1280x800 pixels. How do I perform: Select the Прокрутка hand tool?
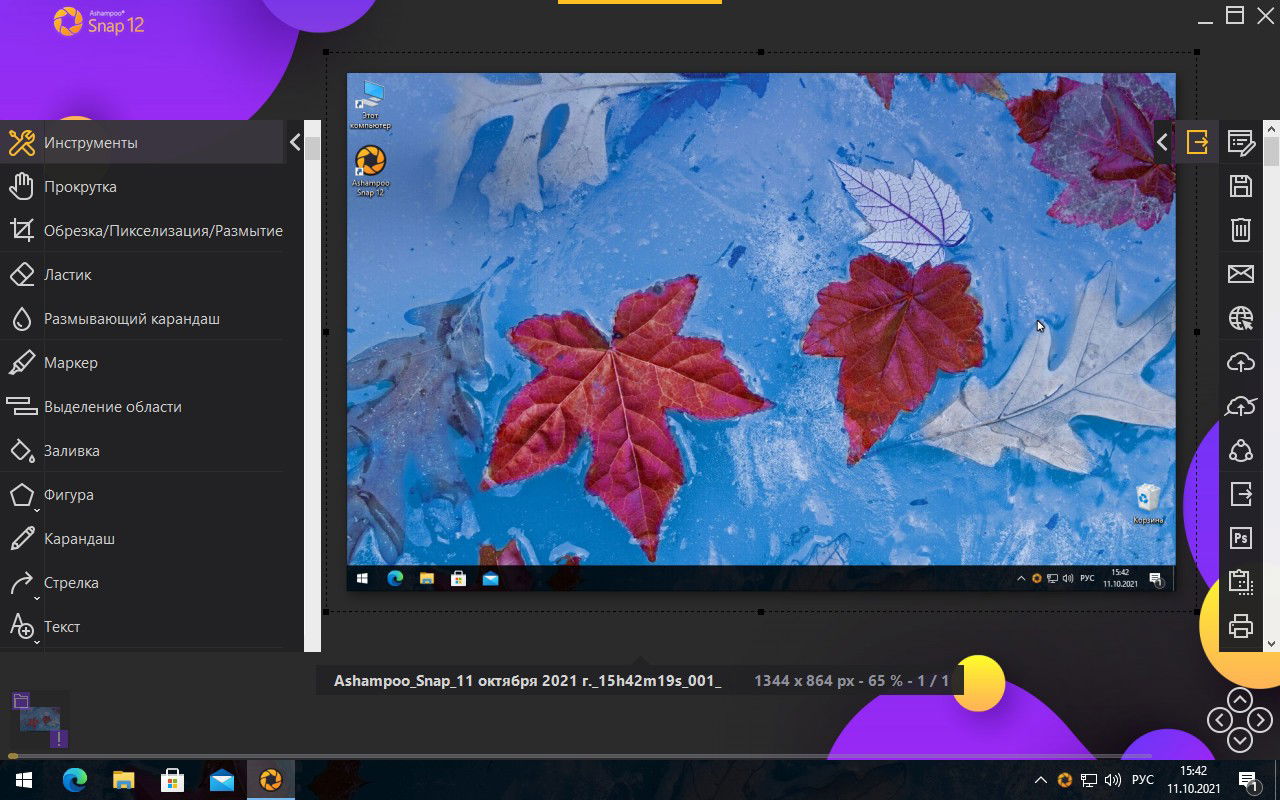coord(142,186)
